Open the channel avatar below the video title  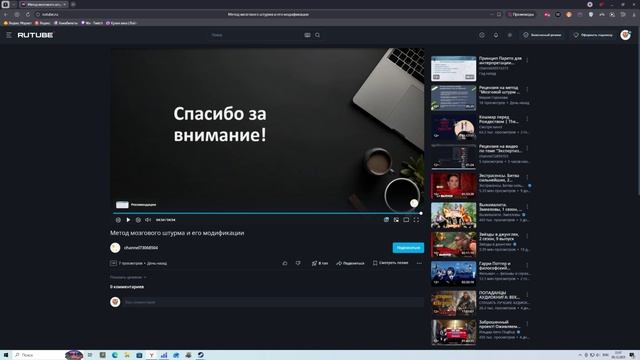click(x=115, y=247)
